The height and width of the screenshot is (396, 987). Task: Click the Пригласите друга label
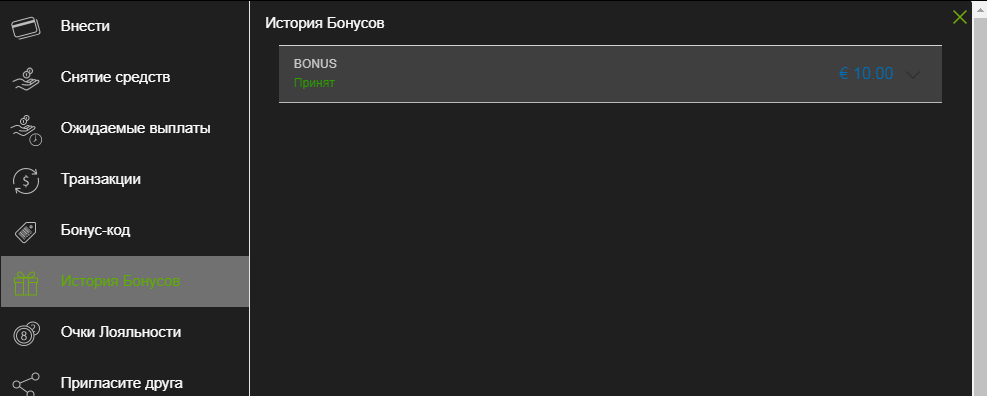click(x=121, y=383)
